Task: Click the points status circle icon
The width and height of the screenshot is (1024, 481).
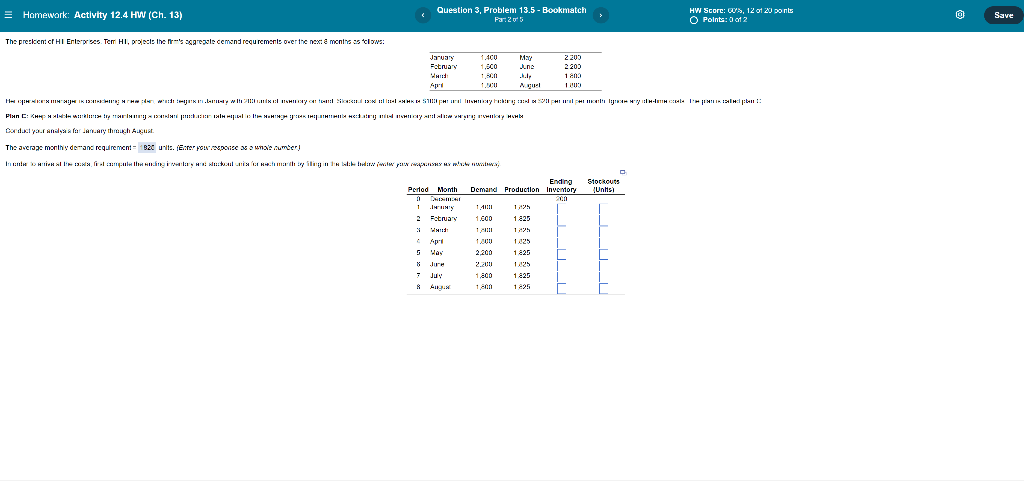Action: [694, 20]
